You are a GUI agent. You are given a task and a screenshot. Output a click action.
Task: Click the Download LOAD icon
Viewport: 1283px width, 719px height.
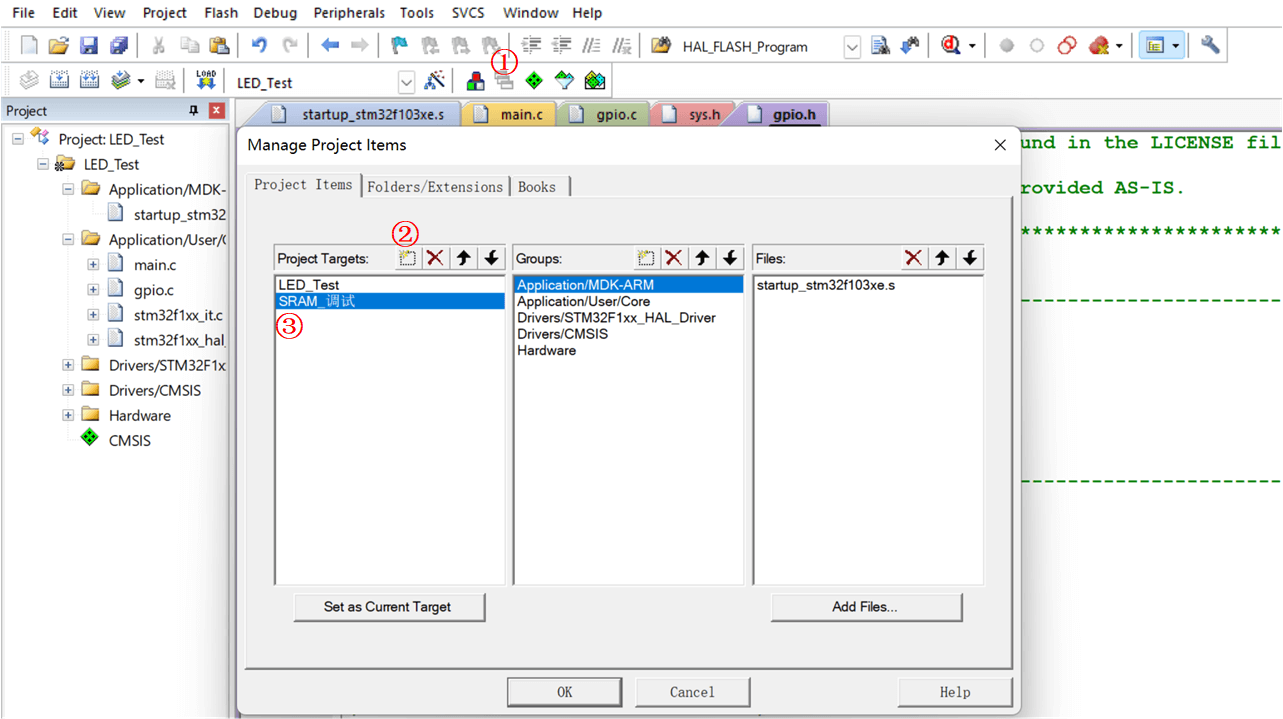pos(206,81)
